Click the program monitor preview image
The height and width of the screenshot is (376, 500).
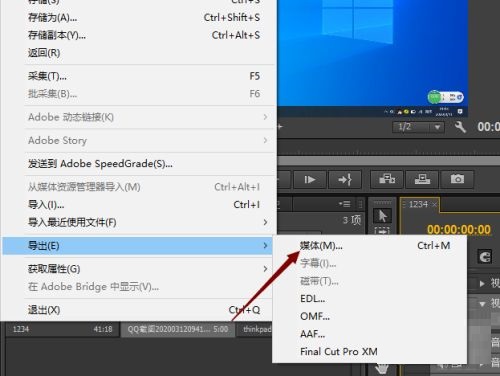pos(372,58)
